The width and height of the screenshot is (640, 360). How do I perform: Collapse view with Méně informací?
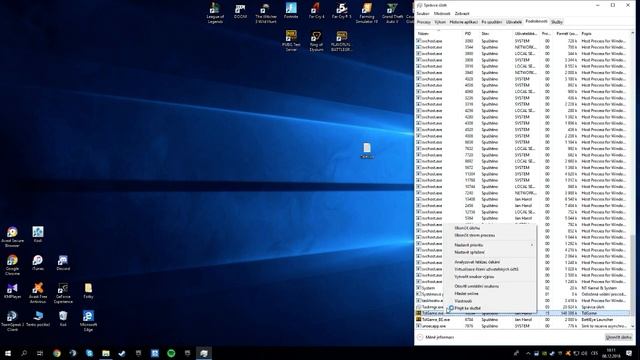tap(436, 337)
